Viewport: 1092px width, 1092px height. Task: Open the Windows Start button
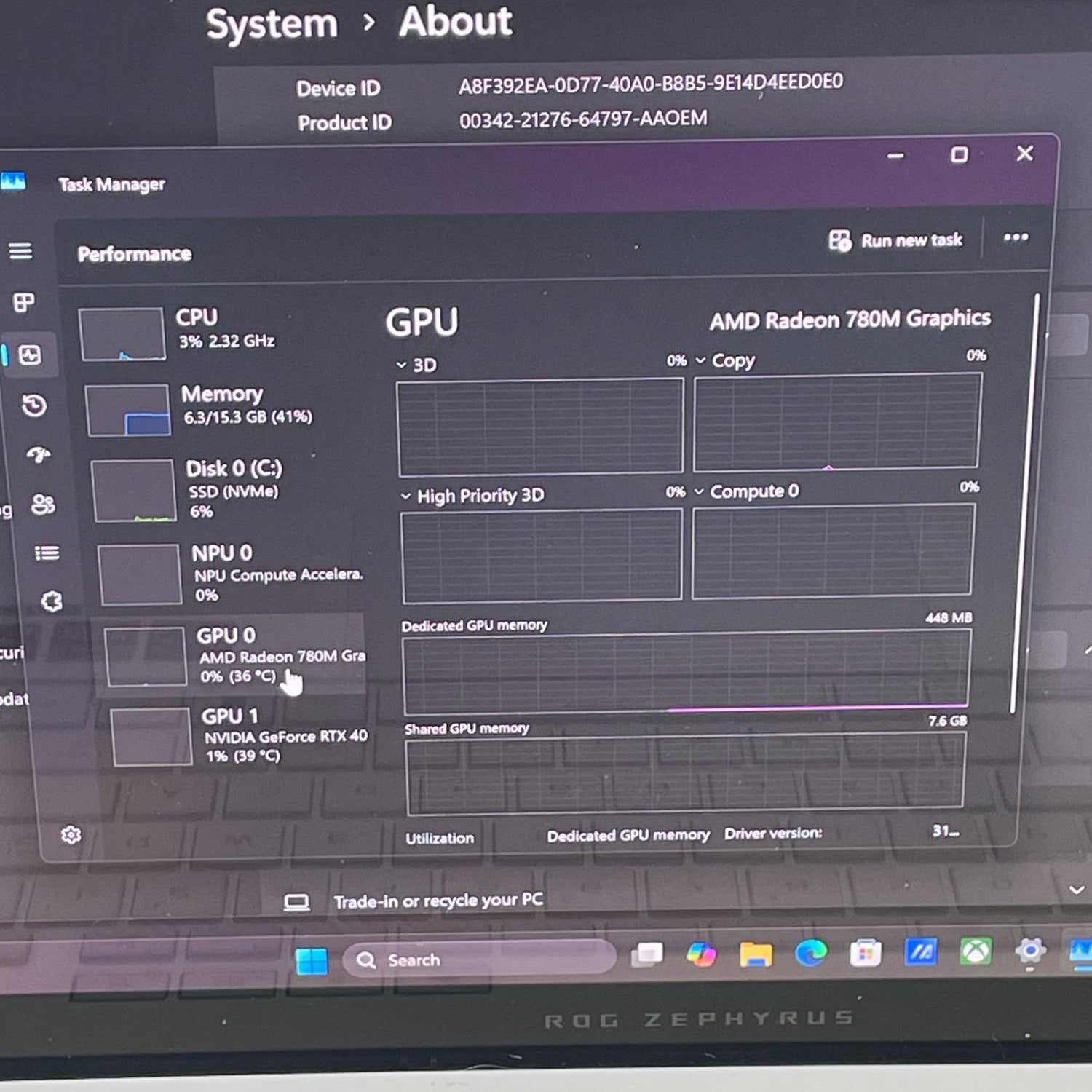(x=312, y=960)
